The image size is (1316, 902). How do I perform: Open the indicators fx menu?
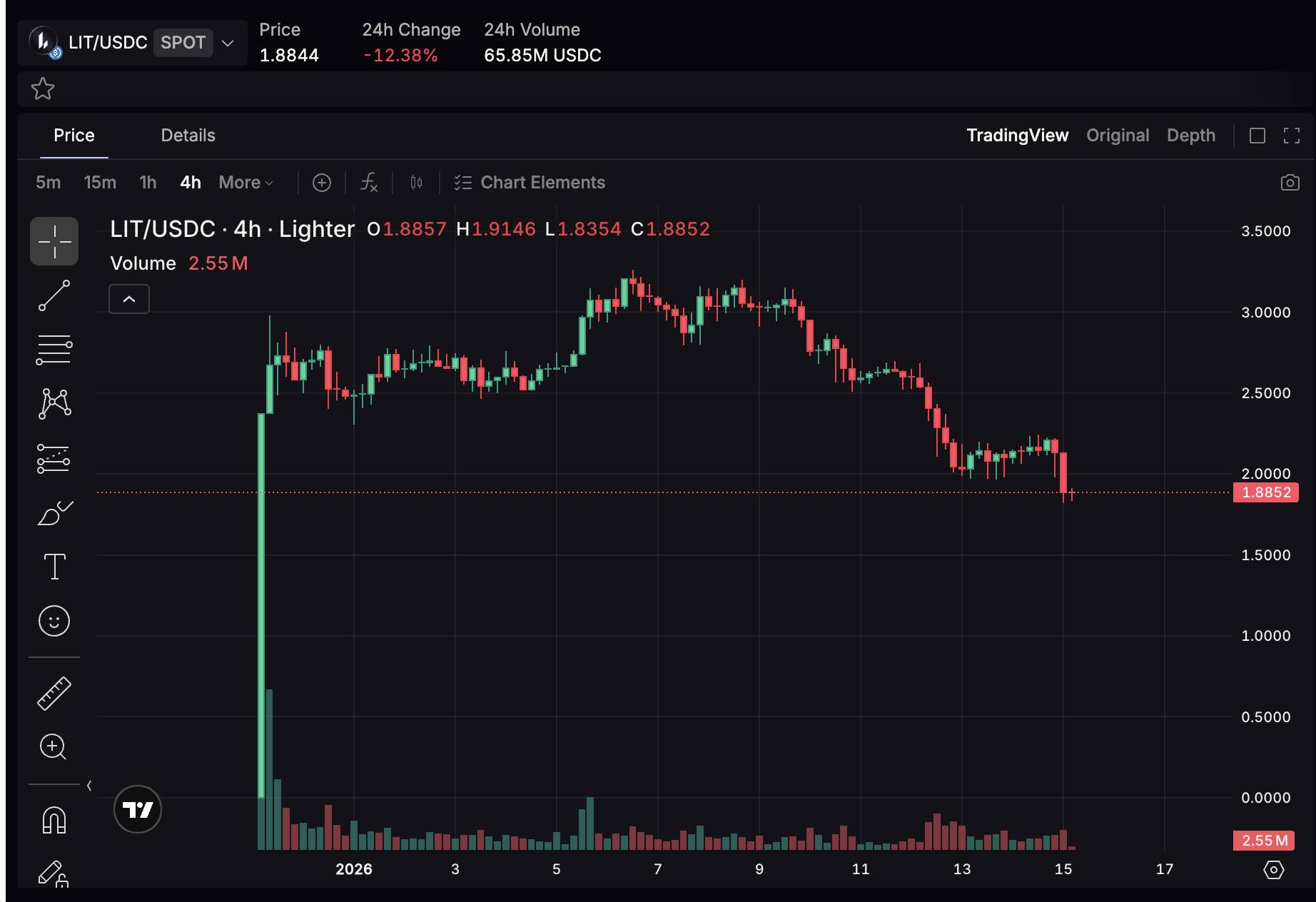click(x=369, y=183)
